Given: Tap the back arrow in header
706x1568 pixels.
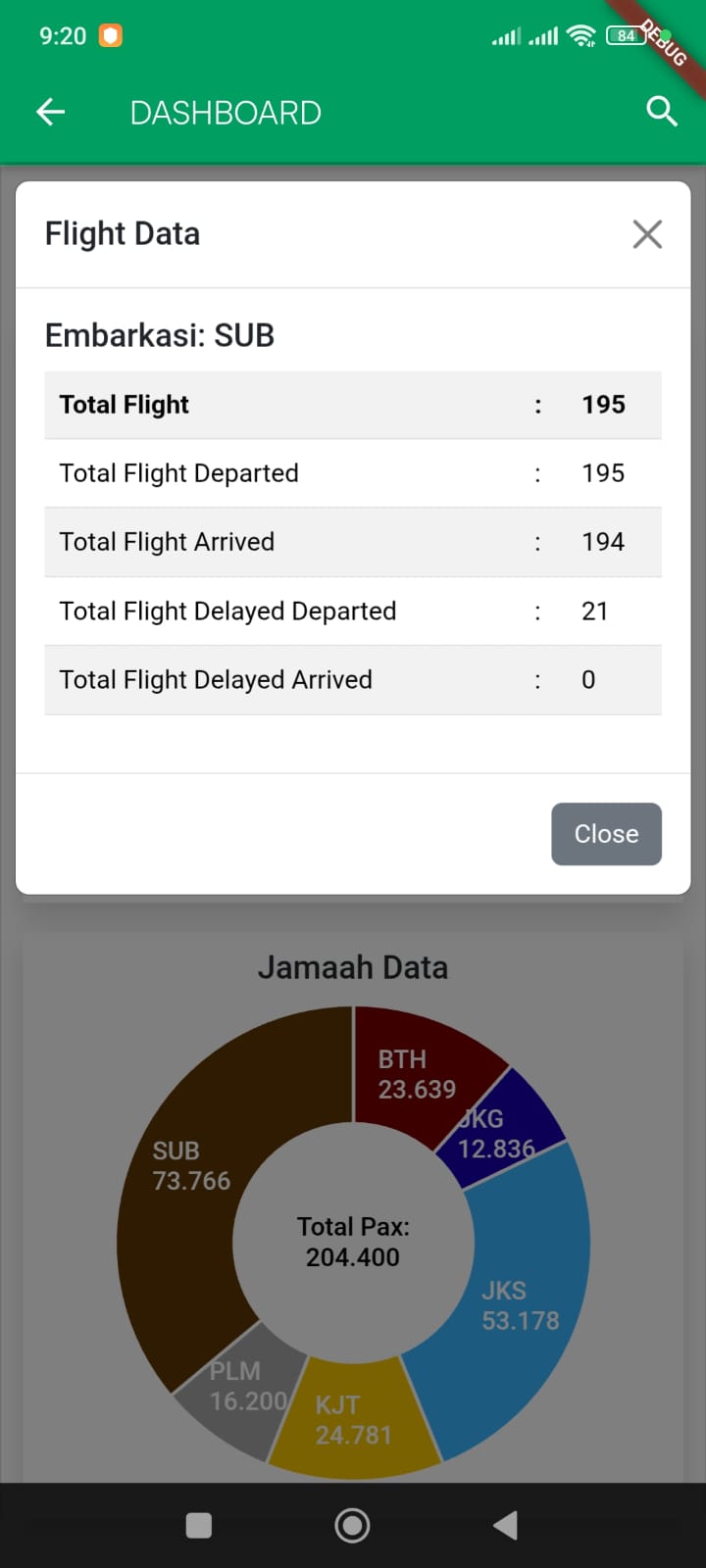Looking at the screenshot, I should pos(51,113).
